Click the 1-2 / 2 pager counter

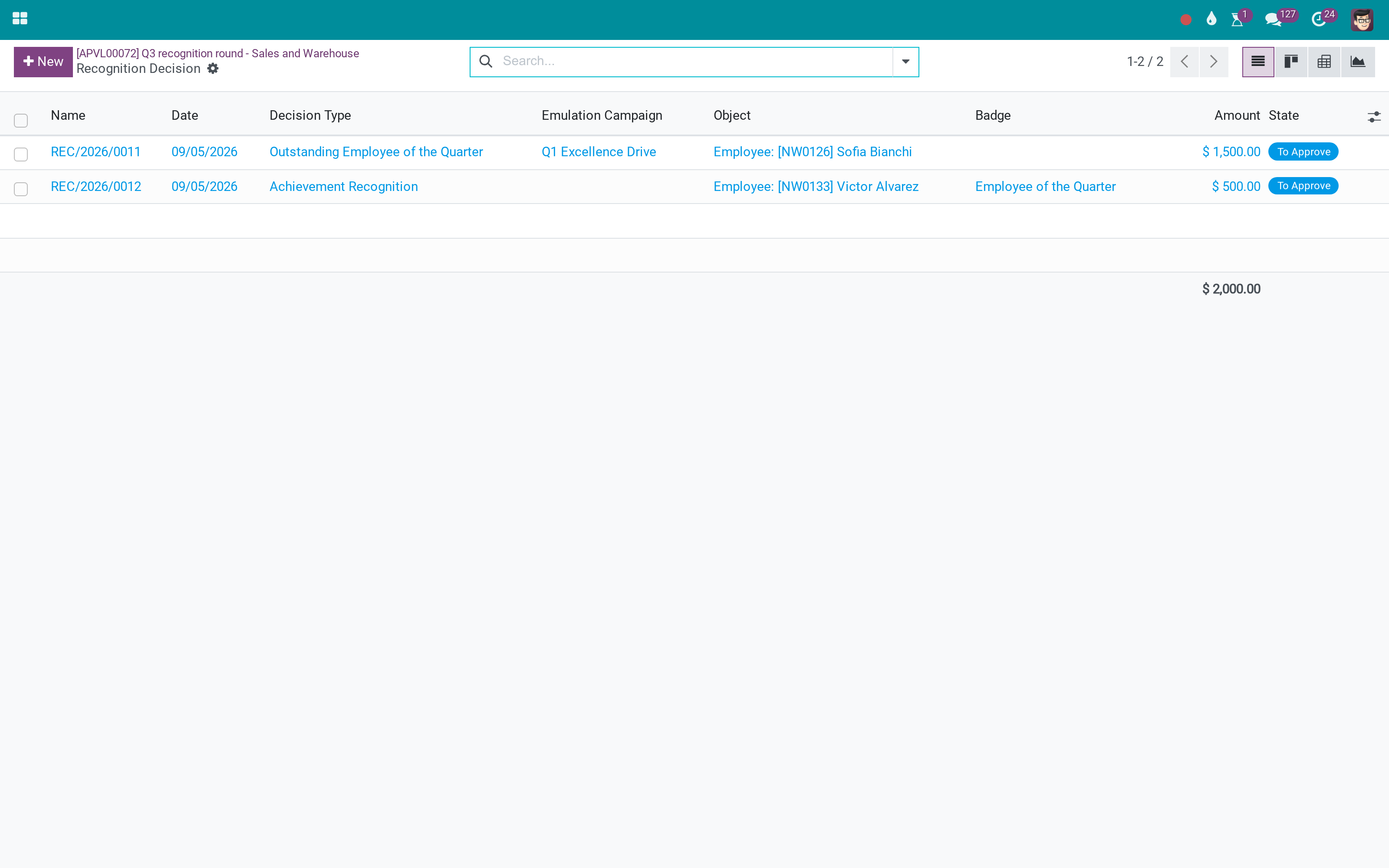1145,62
